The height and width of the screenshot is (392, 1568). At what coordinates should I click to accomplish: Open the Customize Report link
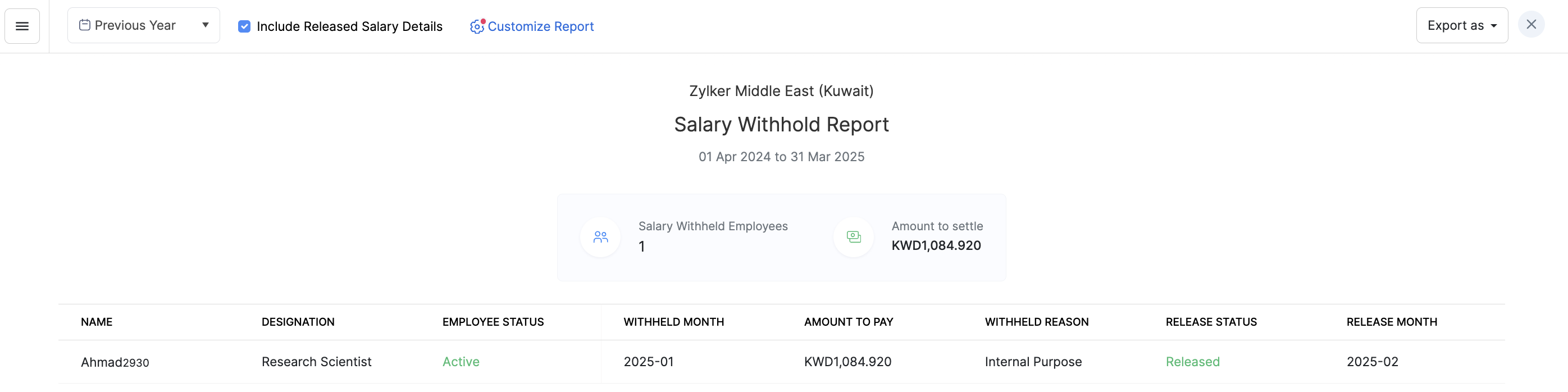540,26
